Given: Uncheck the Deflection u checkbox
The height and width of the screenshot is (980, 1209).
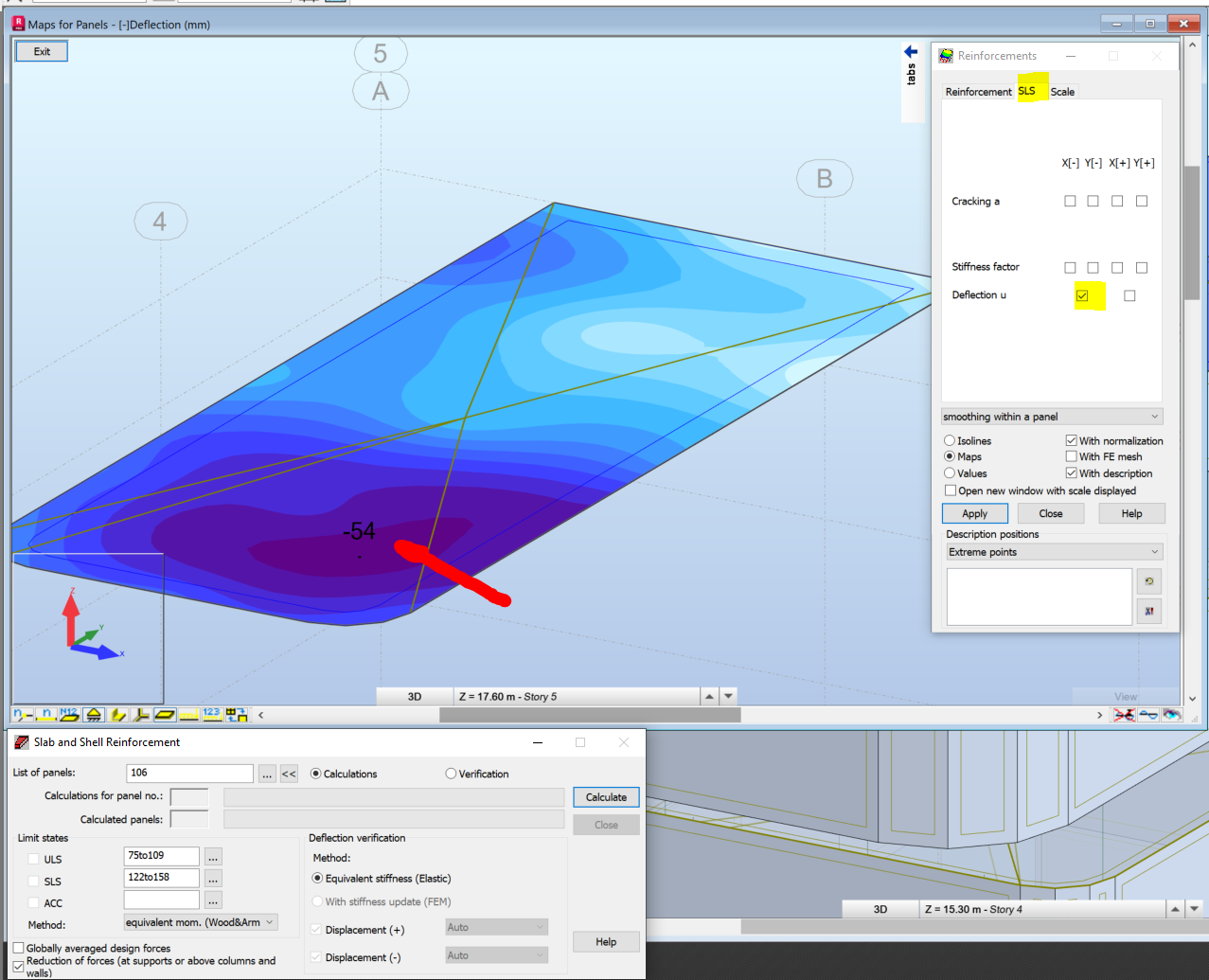Looking at the screenshot, I should [1082, 295].
